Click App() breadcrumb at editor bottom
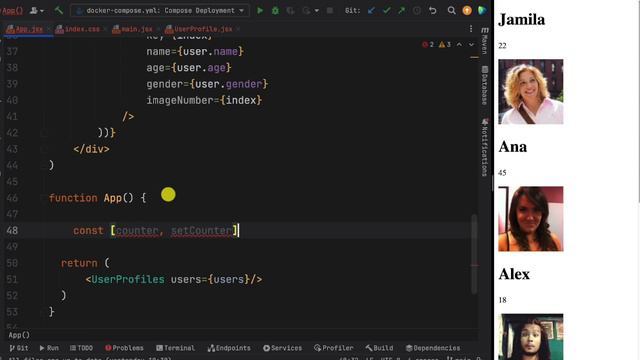This screenshot has height=360, width=640. coord(19,335)
